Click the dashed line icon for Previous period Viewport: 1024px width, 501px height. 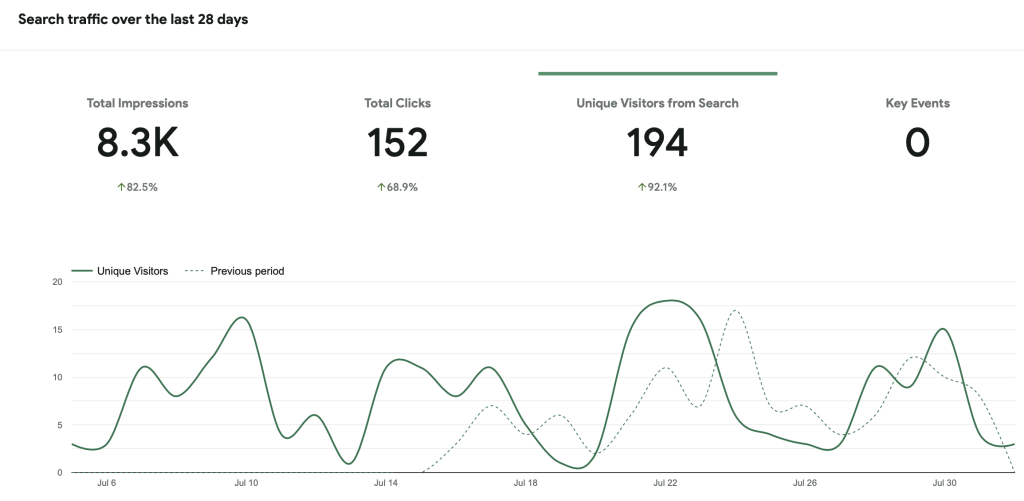[x=196, y=271]
